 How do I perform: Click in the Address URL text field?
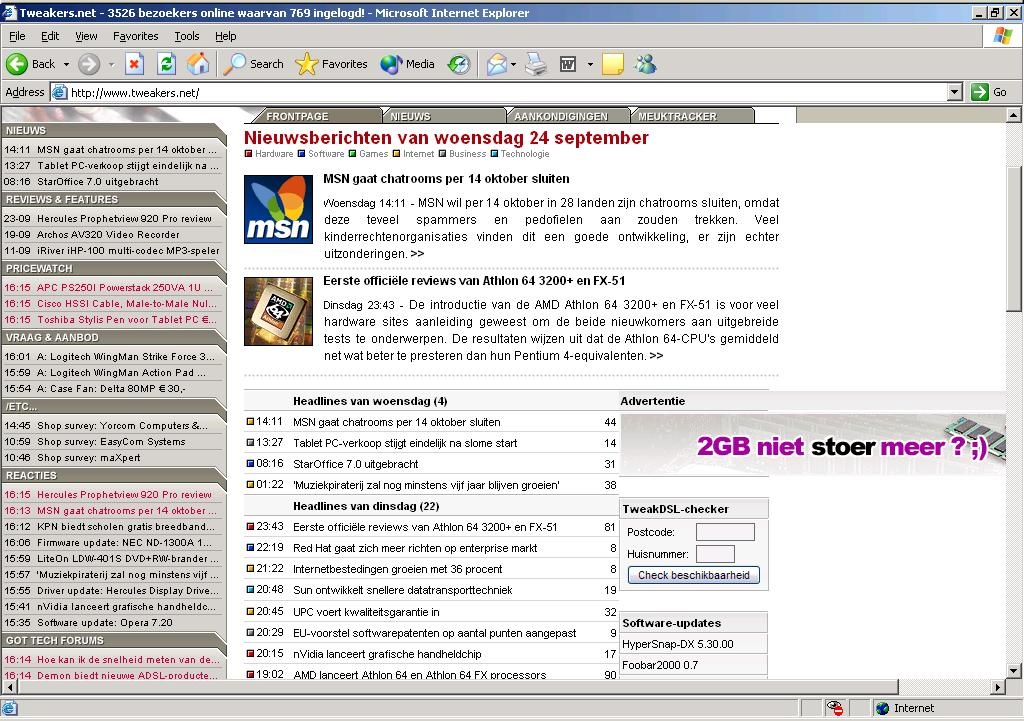(x=506, y=92)
